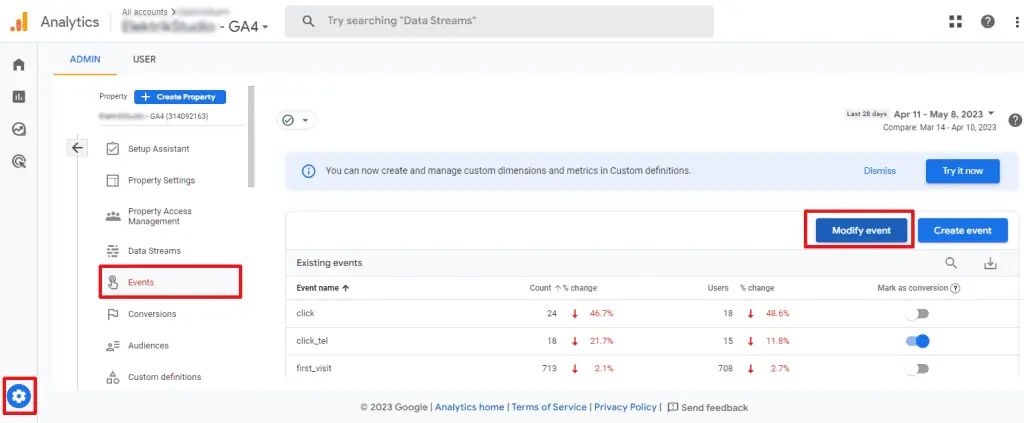Select Data Streams in admin menu
1024x423 pixels.
[x=154, y=250]
